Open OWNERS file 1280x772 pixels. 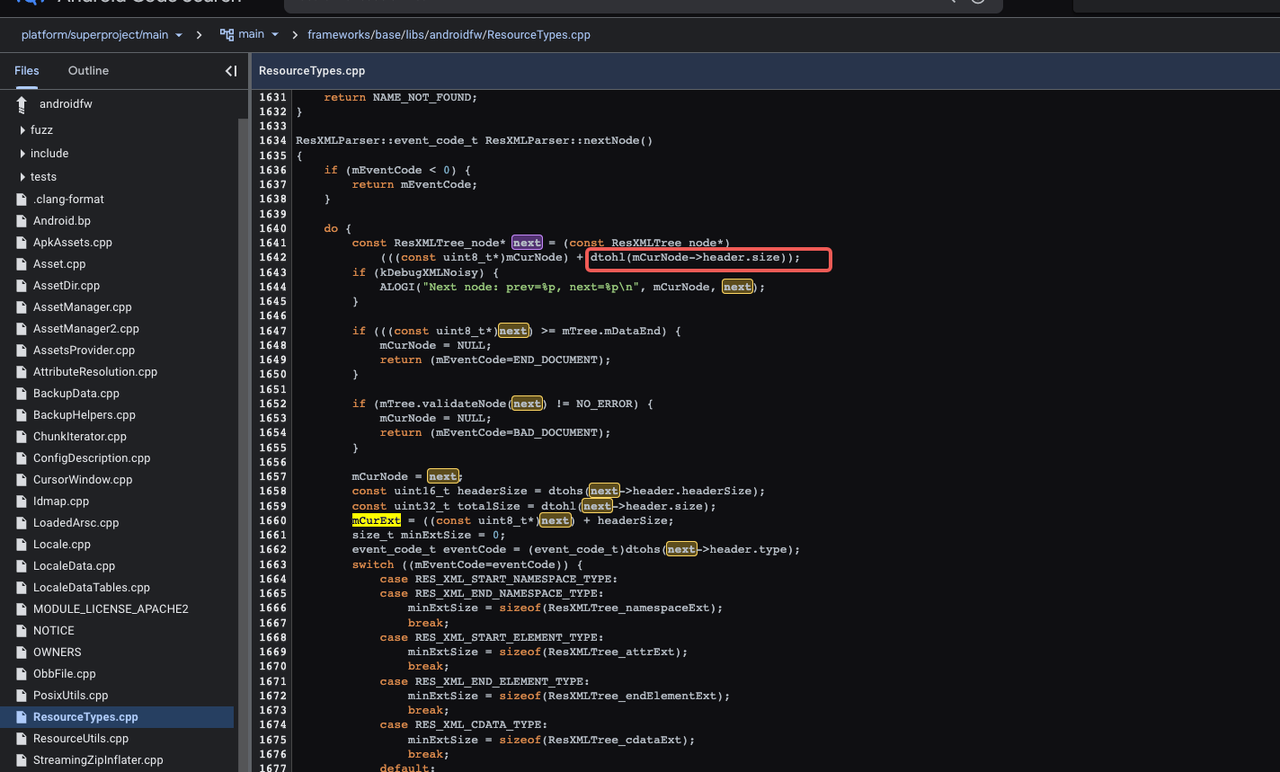coord(57,653)
